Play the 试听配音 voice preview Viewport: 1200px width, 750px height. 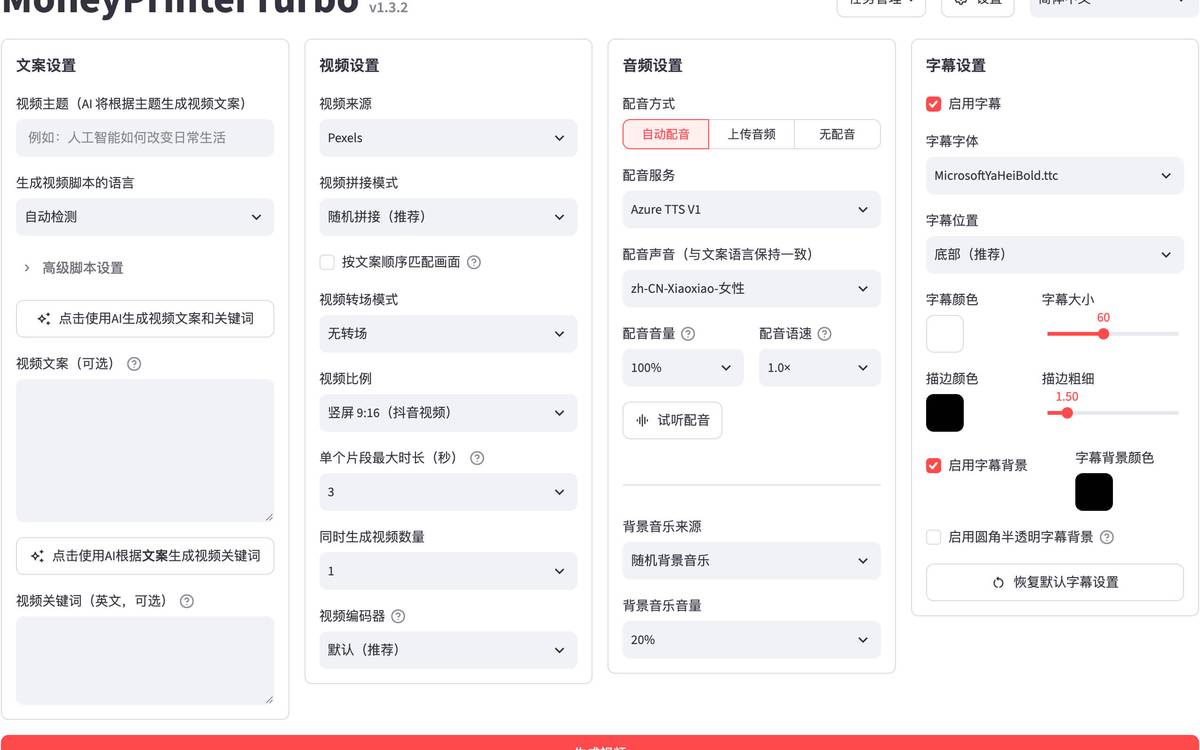click(672, 420)
